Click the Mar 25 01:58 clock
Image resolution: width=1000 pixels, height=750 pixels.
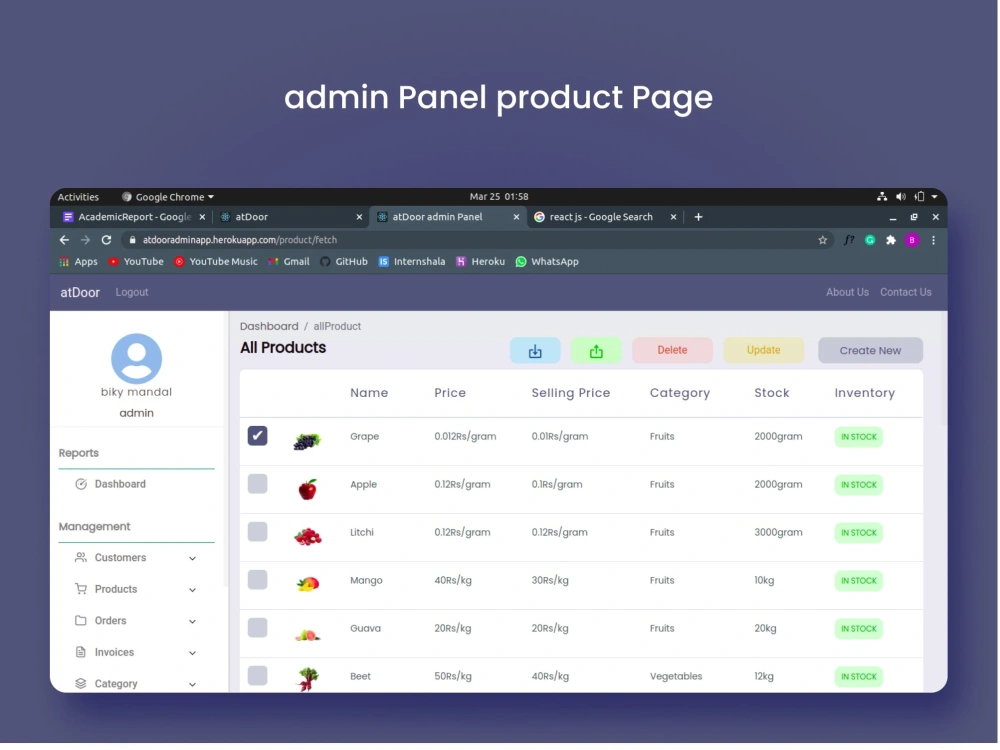tap(500, 197)
